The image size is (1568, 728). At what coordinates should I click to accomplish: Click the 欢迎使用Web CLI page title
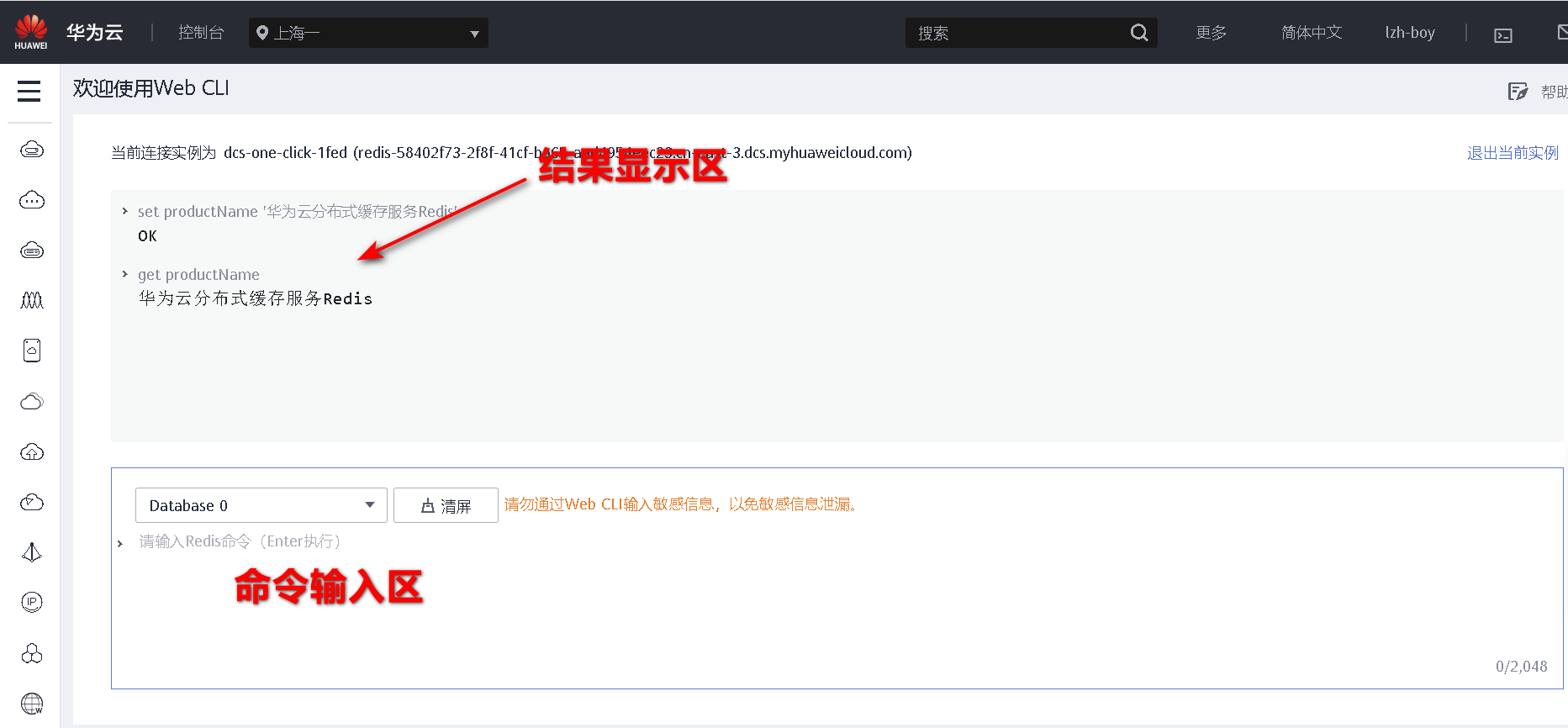[151, 88]
